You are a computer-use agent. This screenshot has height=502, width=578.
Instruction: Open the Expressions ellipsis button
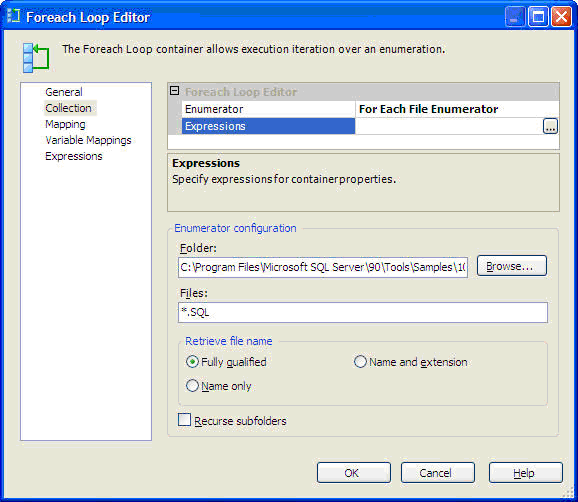[x=550, y=126]
